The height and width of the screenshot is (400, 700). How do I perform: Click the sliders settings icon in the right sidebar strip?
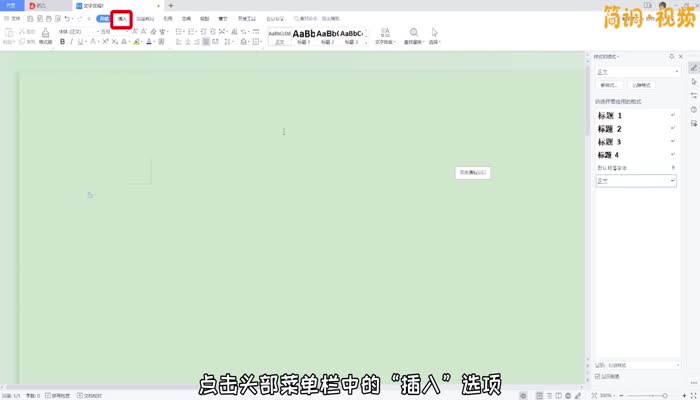(693, 96)
